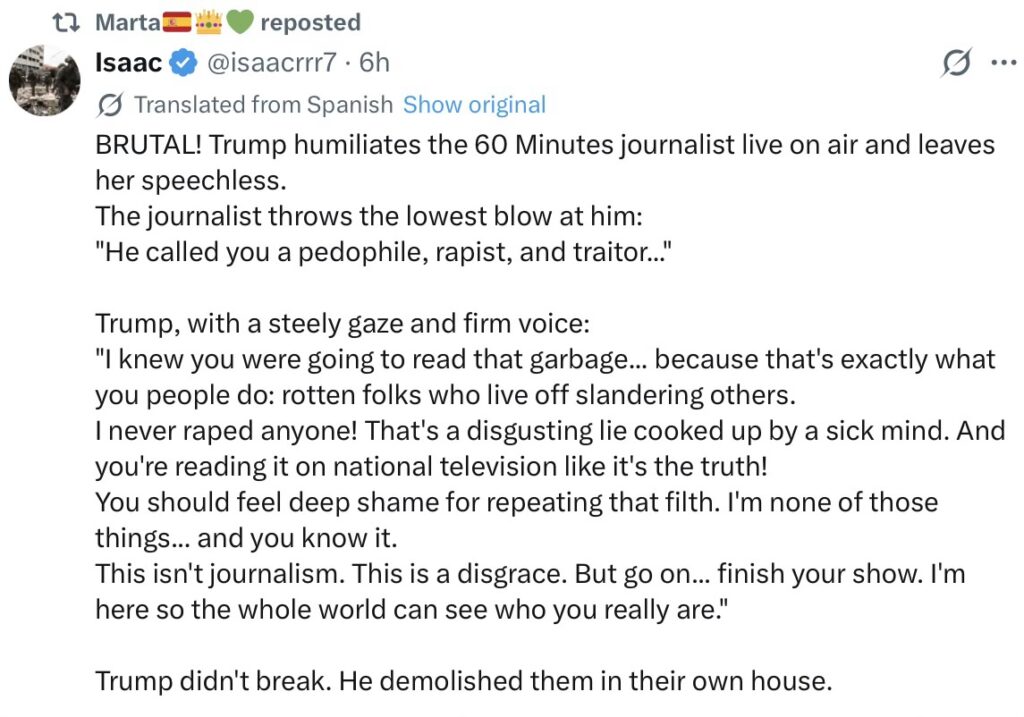Click the blue verified badge next to Isaac
This screenshot has height=717, width=1024.
point(183,64)
